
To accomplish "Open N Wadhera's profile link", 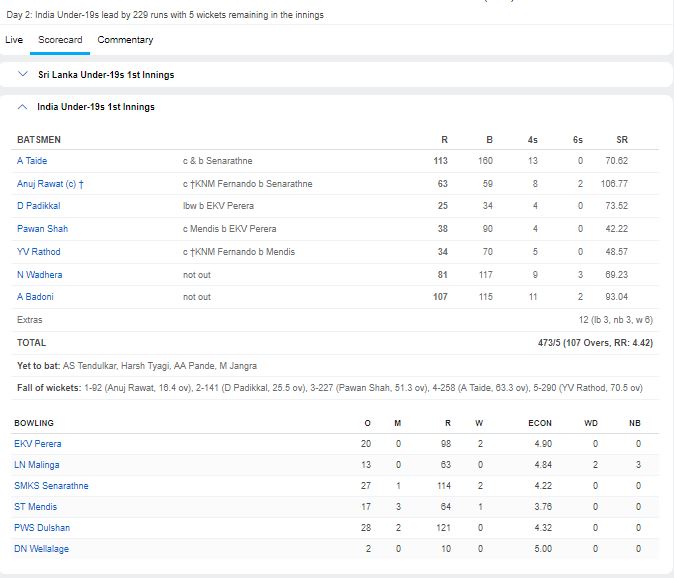I will click(x=40, y=275).
